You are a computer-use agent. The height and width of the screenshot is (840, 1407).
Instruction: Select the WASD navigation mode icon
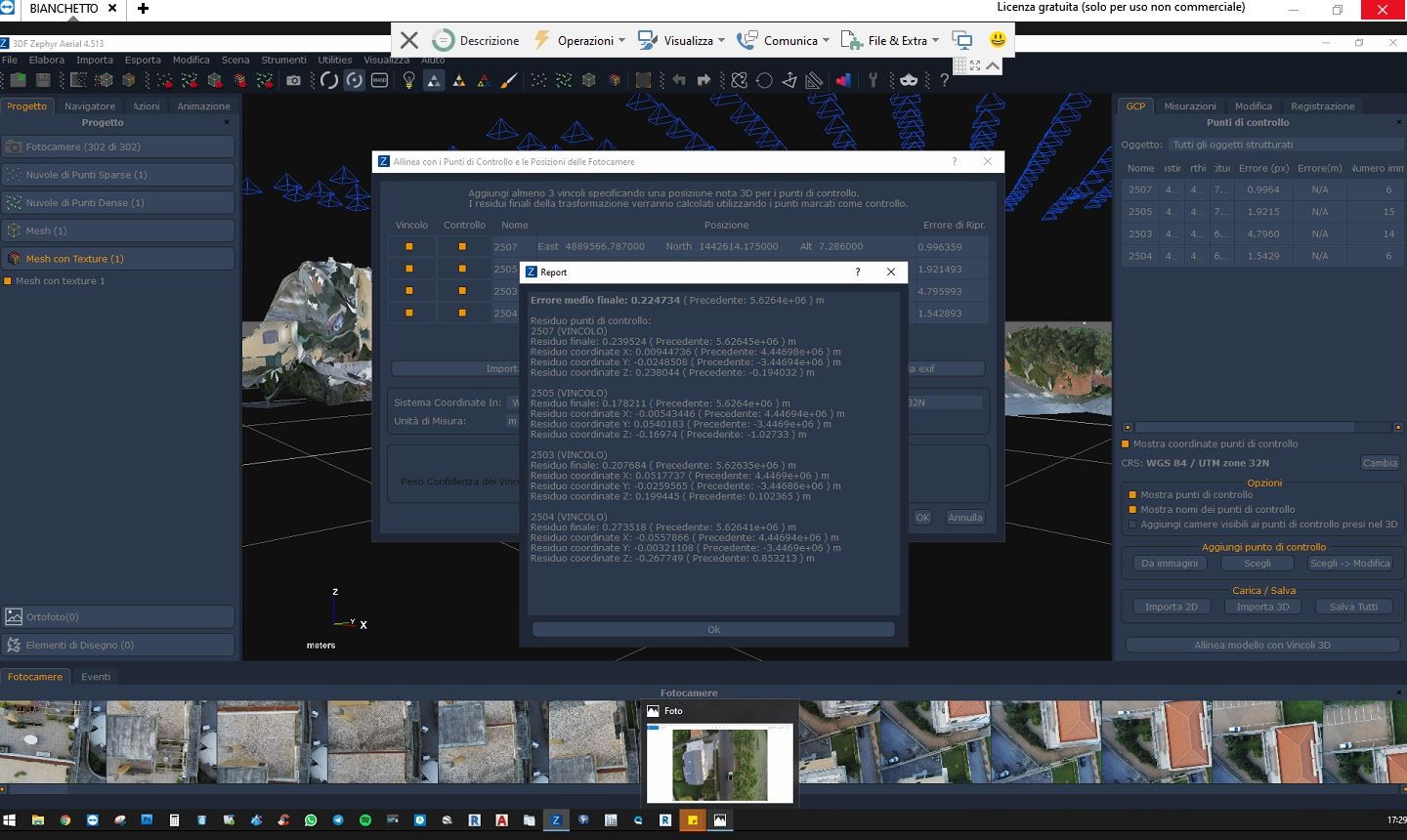[x=379, y=80]
